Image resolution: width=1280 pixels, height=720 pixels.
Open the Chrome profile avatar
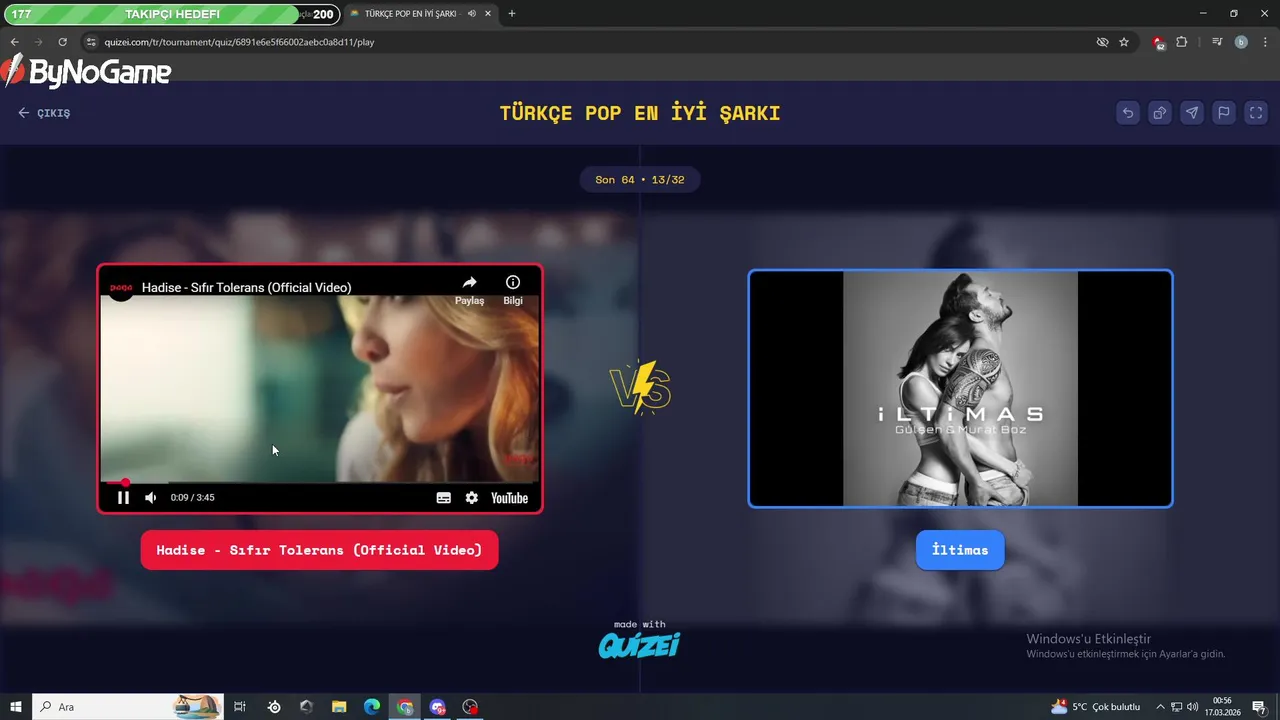[x=1241, y=42]
